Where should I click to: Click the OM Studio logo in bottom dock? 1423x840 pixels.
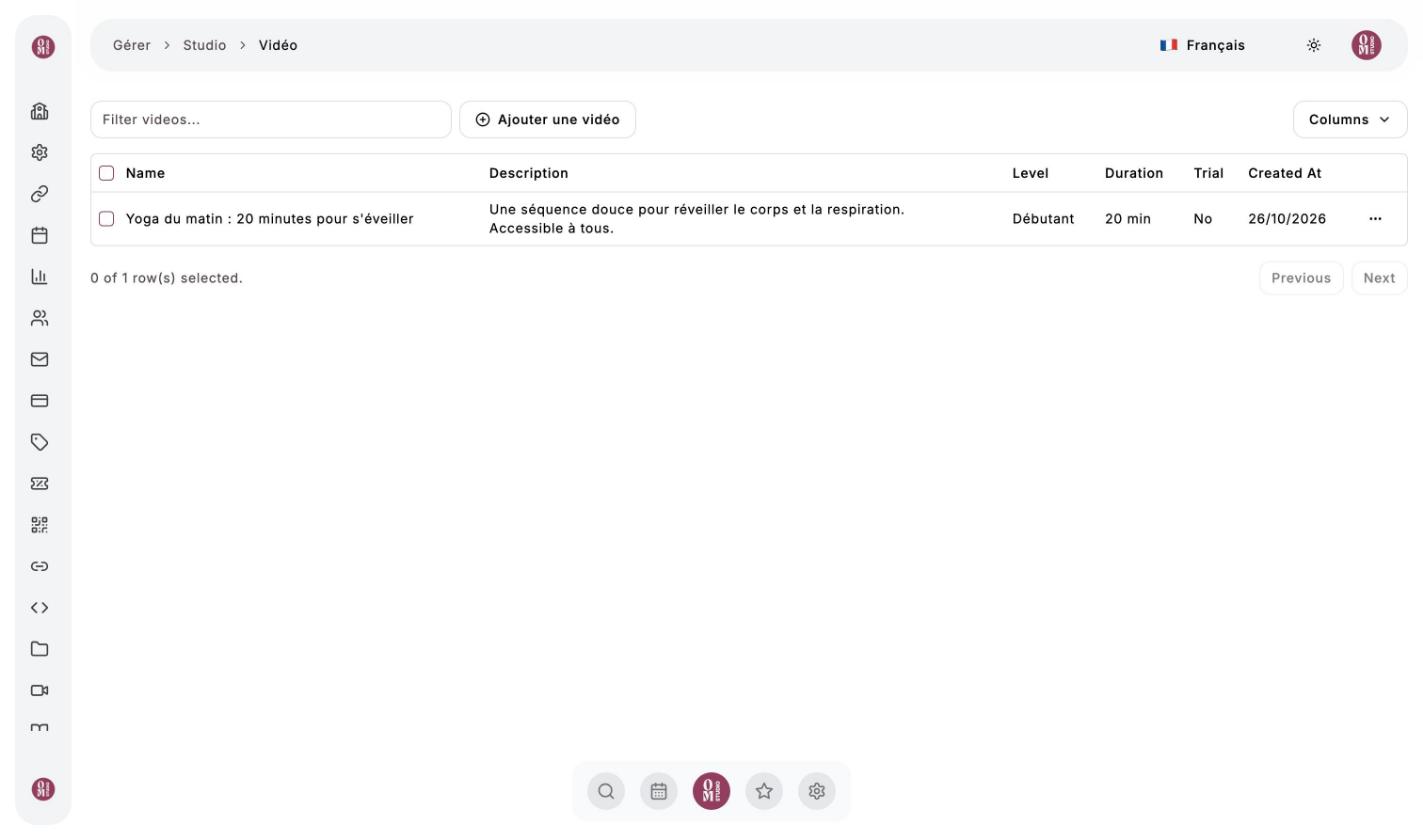[x=712, y=792]
